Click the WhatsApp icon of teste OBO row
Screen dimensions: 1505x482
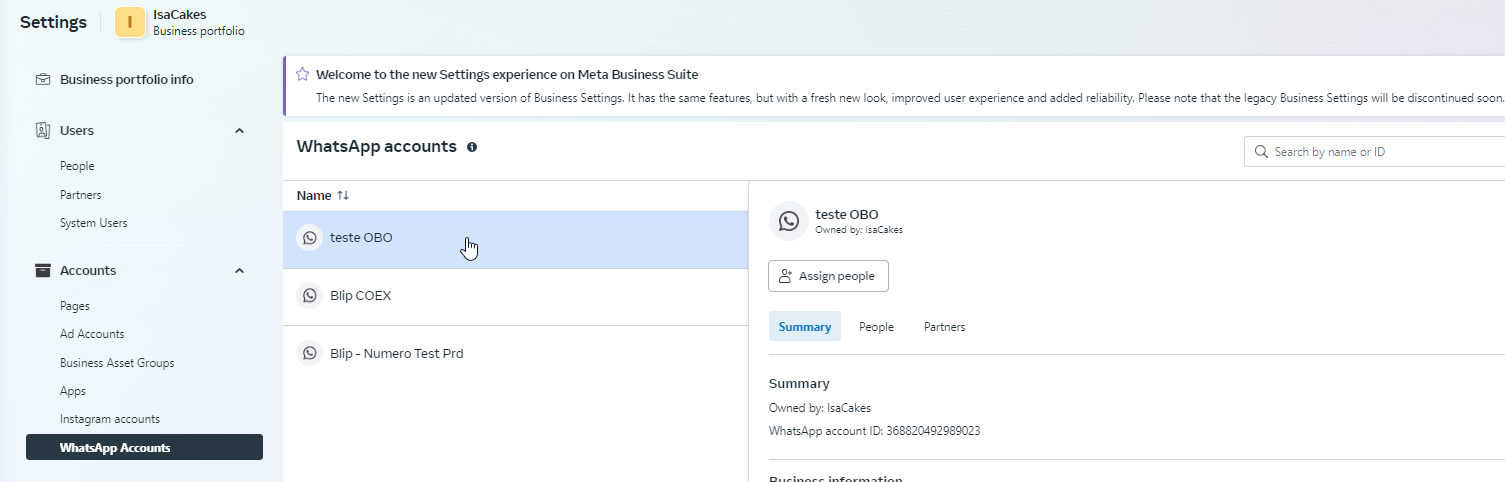click(310, 238)
